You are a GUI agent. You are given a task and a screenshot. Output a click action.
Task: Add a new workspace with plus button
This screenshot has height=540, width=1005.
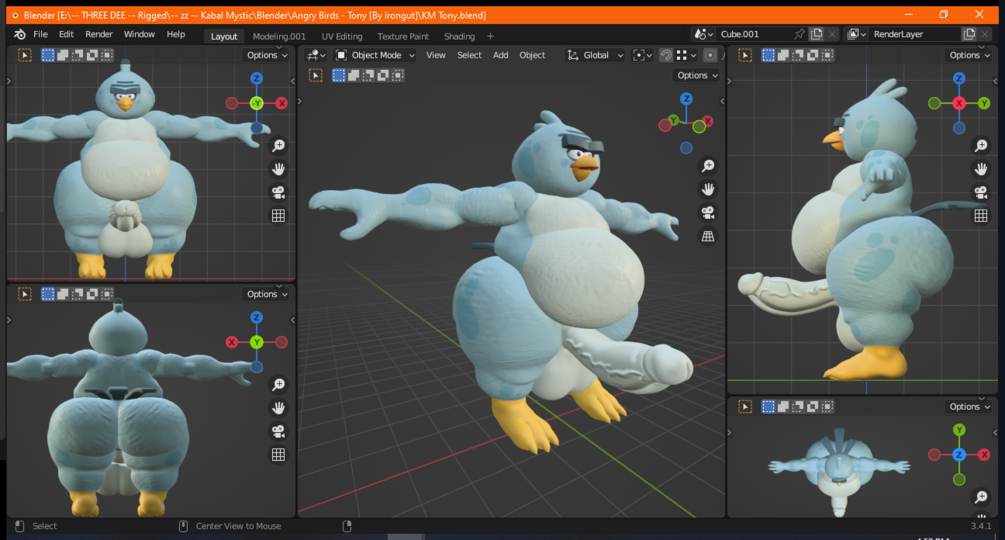click(490, 37)
